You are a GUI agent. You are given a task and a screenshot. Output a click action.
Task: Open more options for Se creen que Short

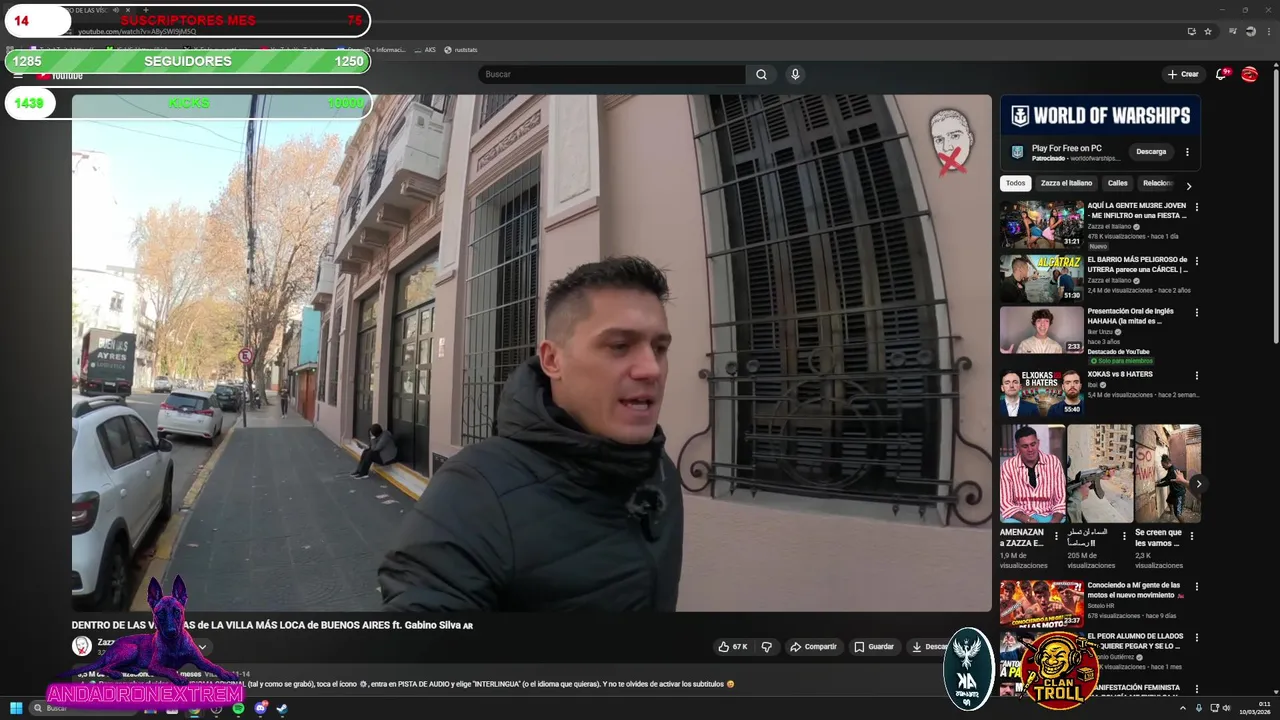1191,536
